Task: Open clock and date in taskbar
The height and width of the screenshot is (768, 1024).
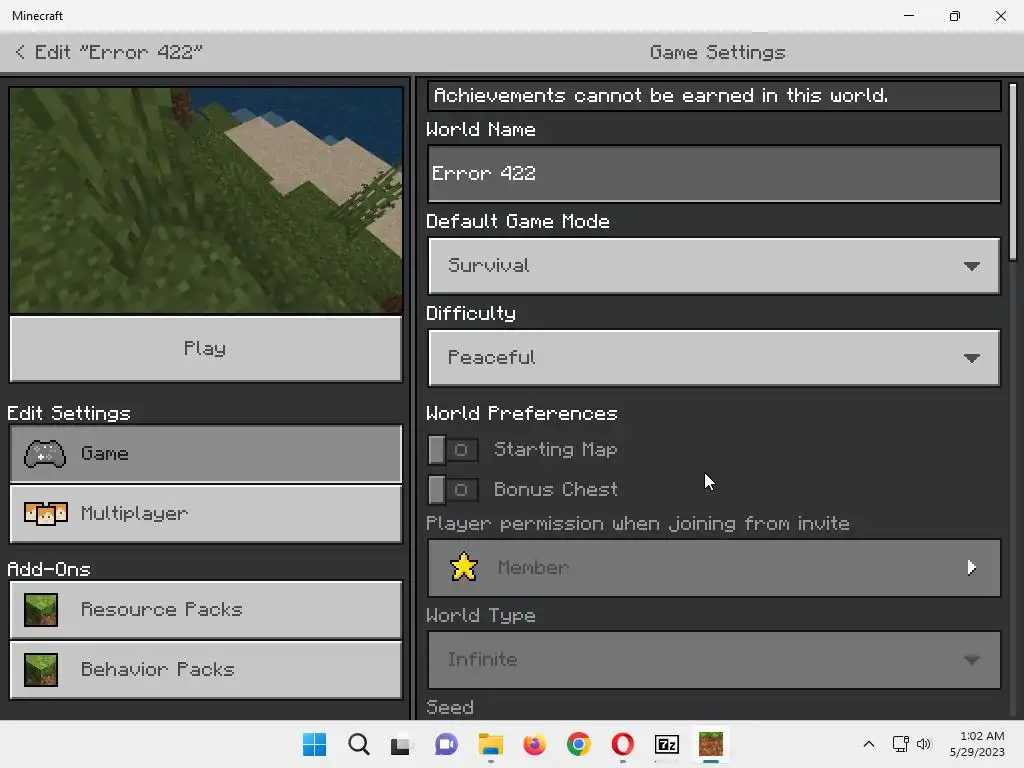Action: (977, 744)
